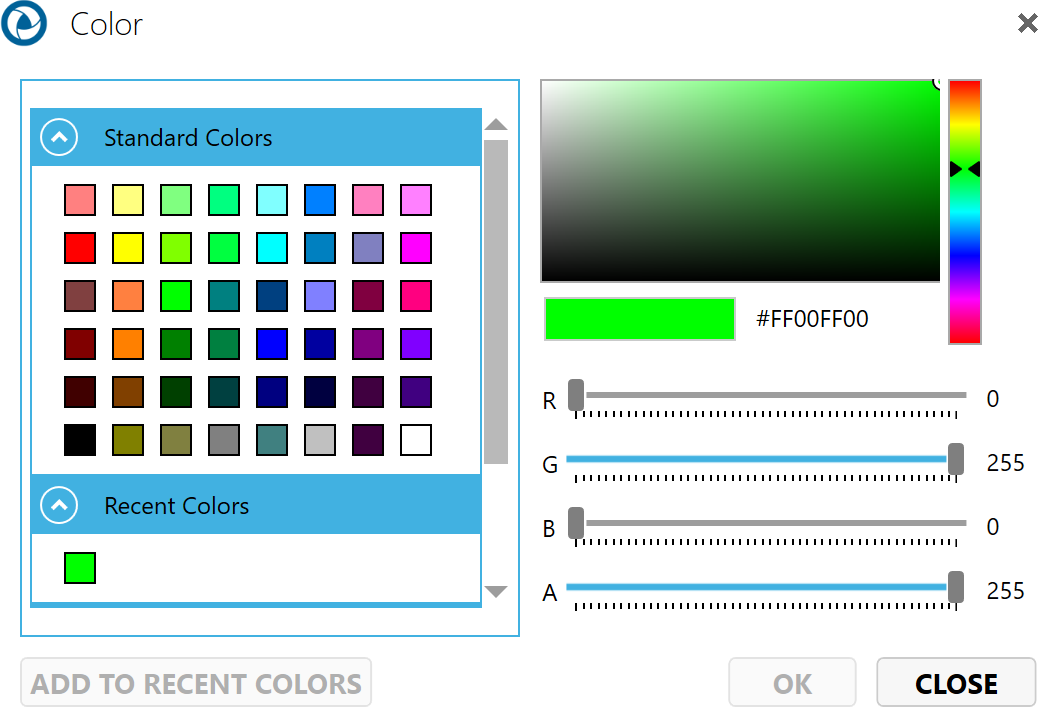Pick the green swatch under Recent Colors

[x=80, y=568]
